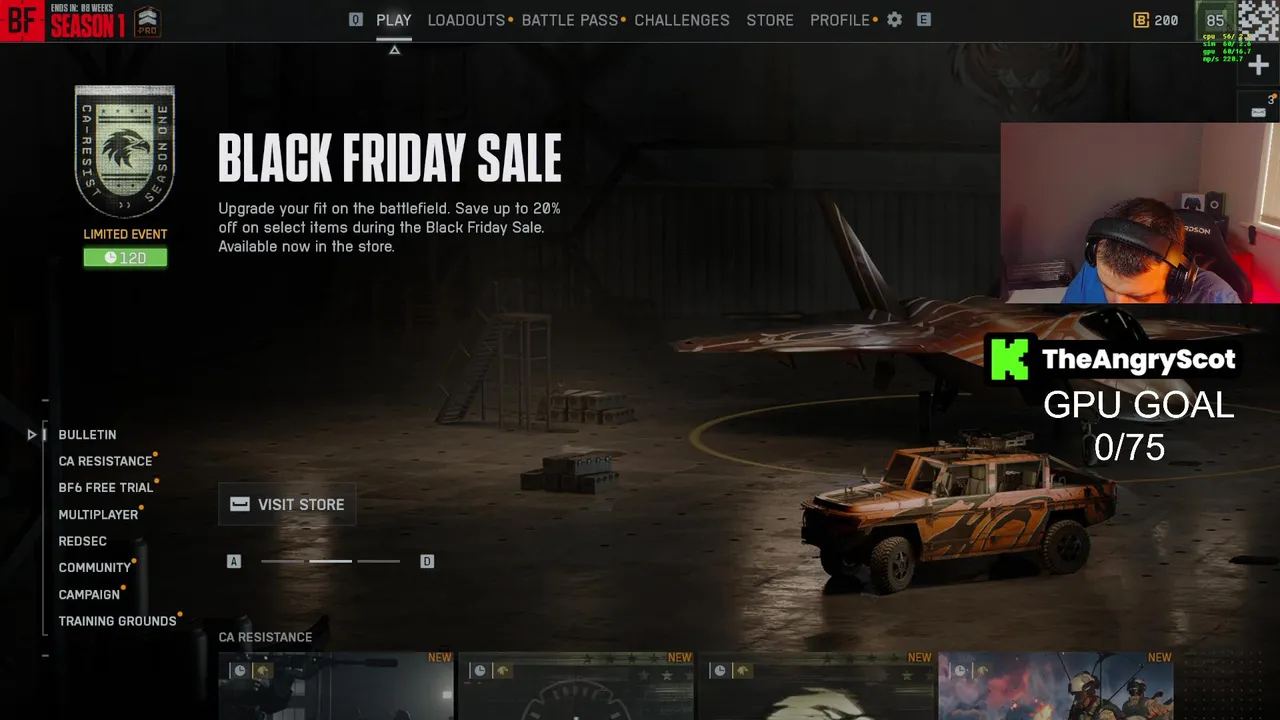This screenshot has width=1280, height=720.
Task: Click the plus icon at top right
Action: 1259,65
